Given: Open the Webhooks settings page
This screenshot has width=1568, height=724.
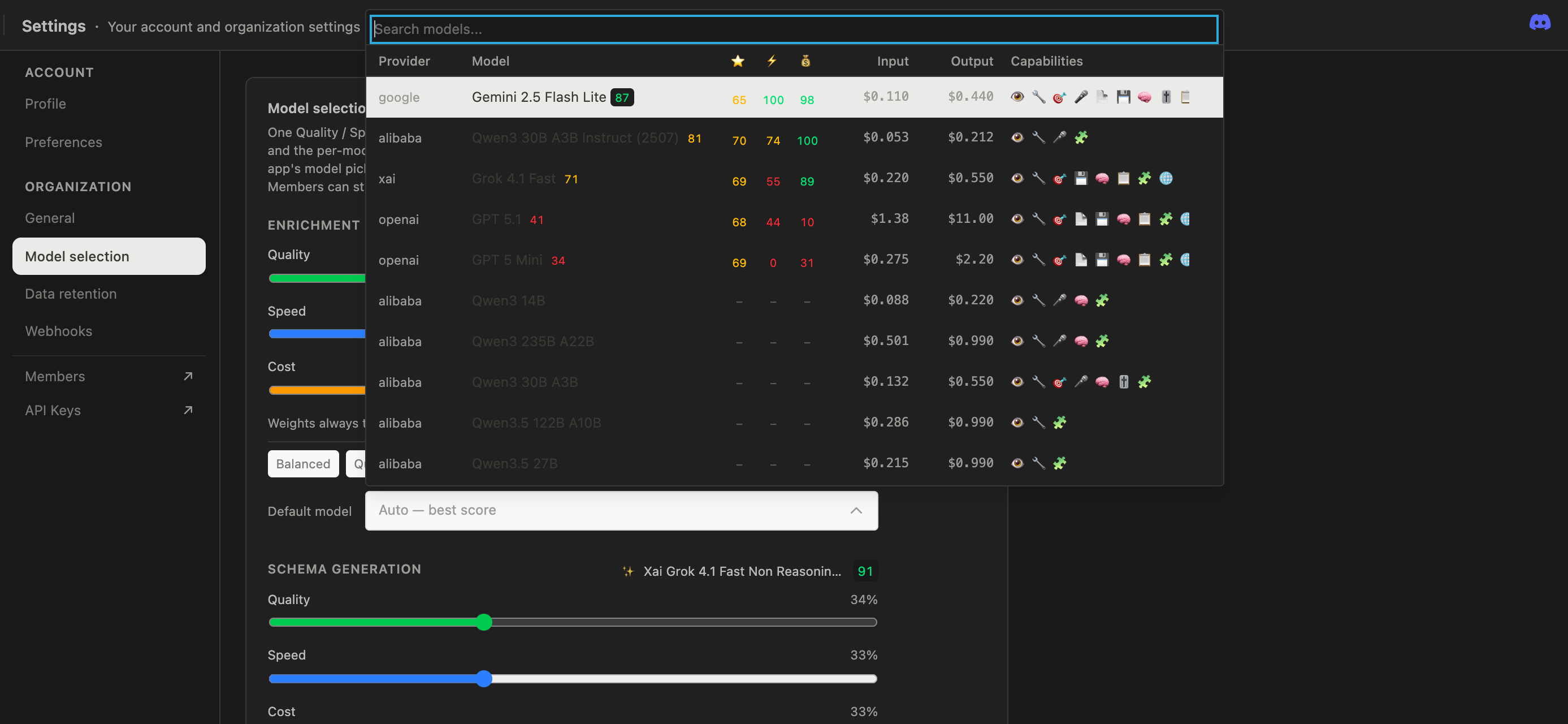Looking at the screenshot, I should coord(58,331).
